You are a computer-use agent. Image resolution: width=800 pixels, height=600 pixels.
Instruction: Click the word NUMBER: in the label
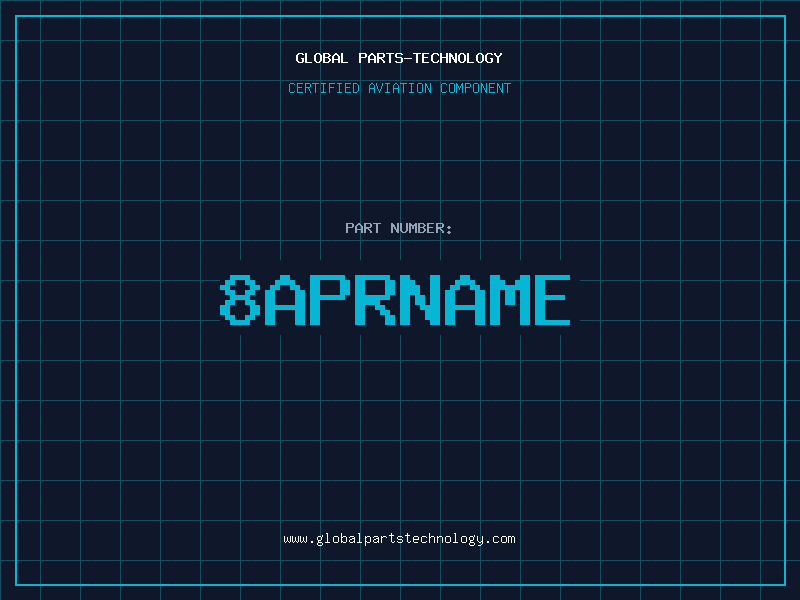(x=421, y=228)
